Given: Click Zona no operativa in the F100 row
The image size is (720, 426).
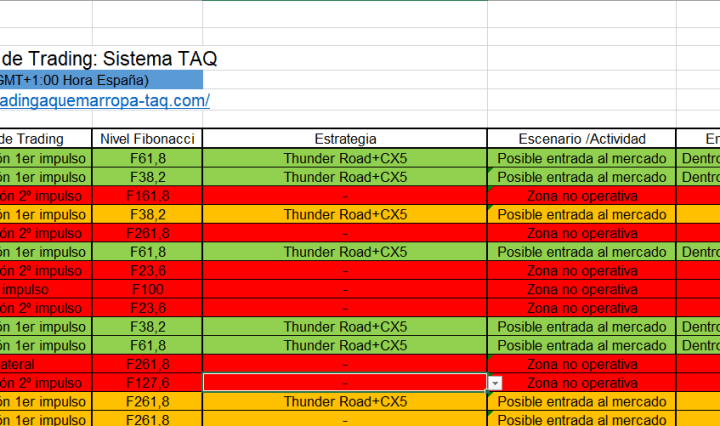Looking at the screenshot, I should 582,289.
